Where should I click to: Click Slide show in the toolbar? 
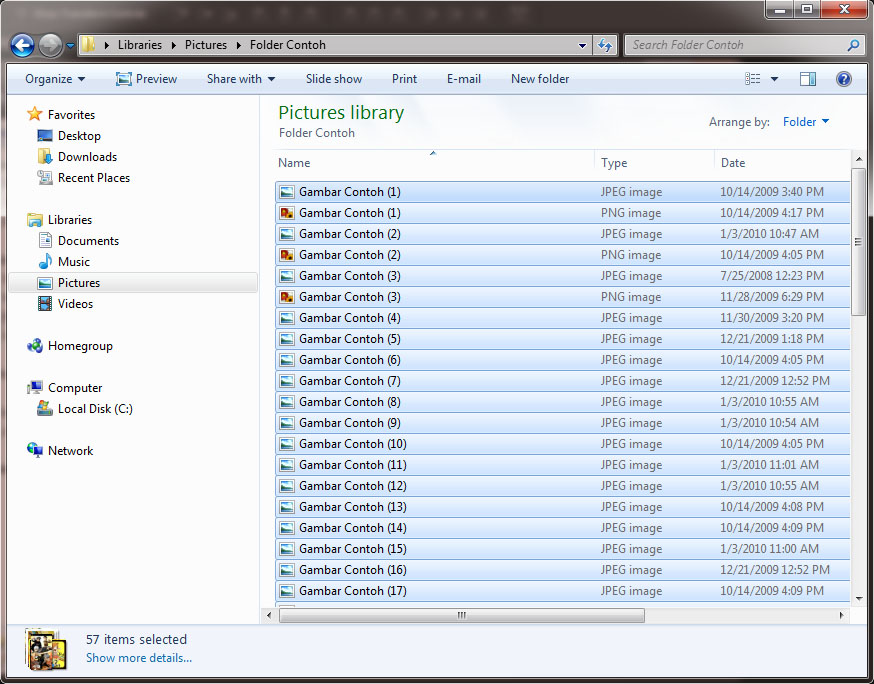click(x=334, y=79)
